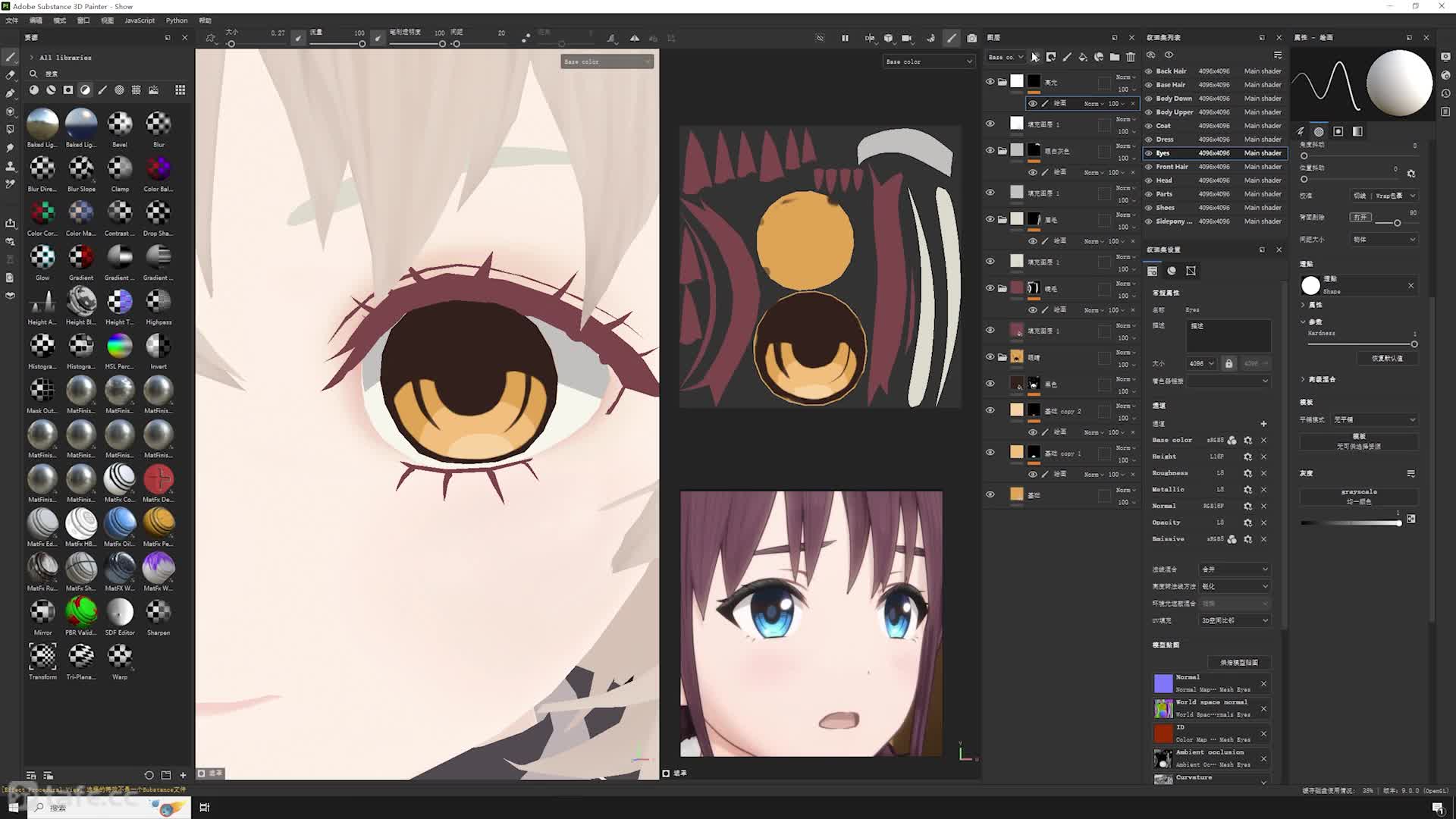Image resolution: width=1456 pixels, height=819 pixels.
Task: Open the Base color dropdown in 2D viewport
Action: (x=929, y=61)
